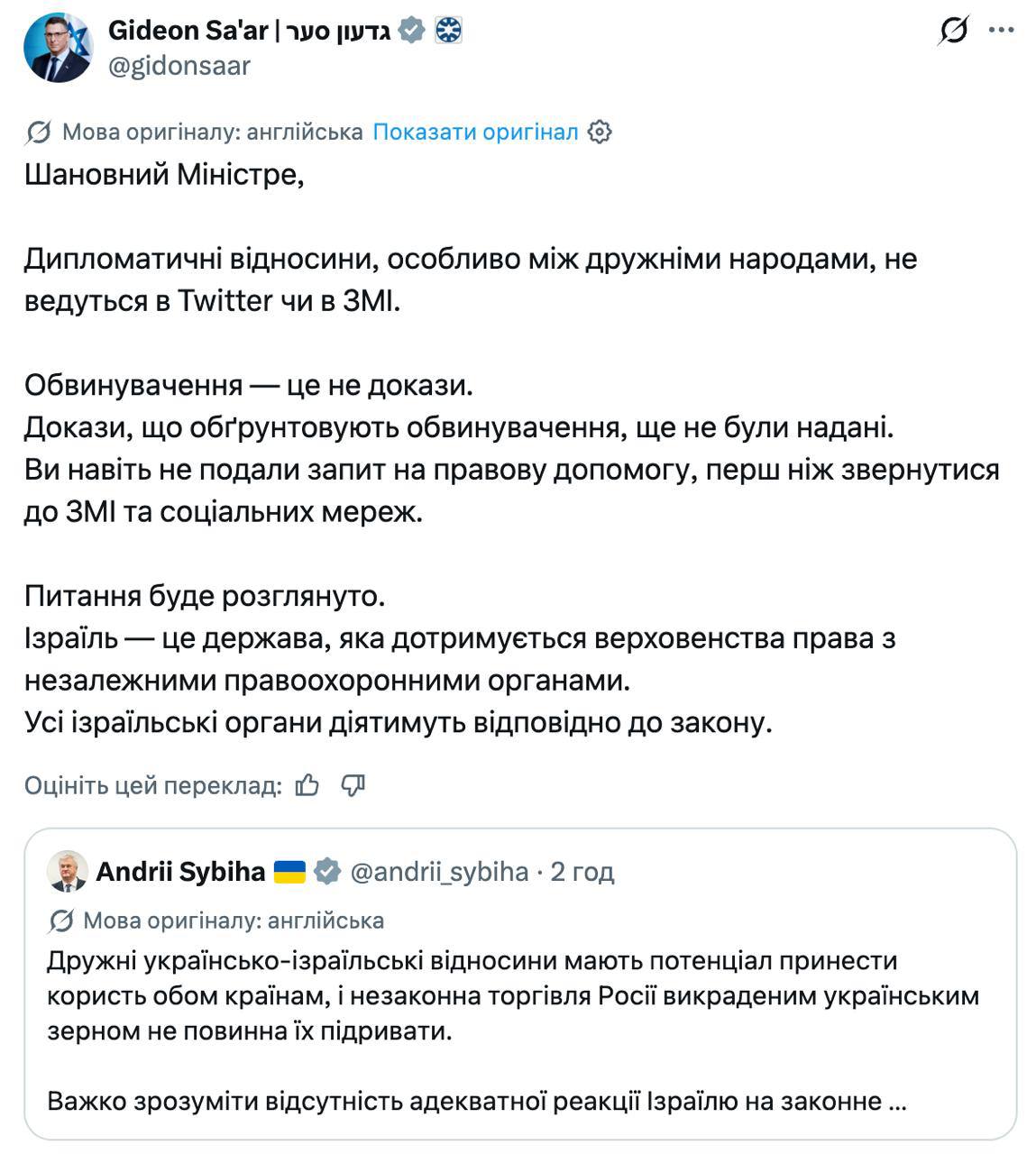1036x1154 pixels.
Task: Click the verified badge next to Andrii Sybiha
Action: tap(327, 872)
